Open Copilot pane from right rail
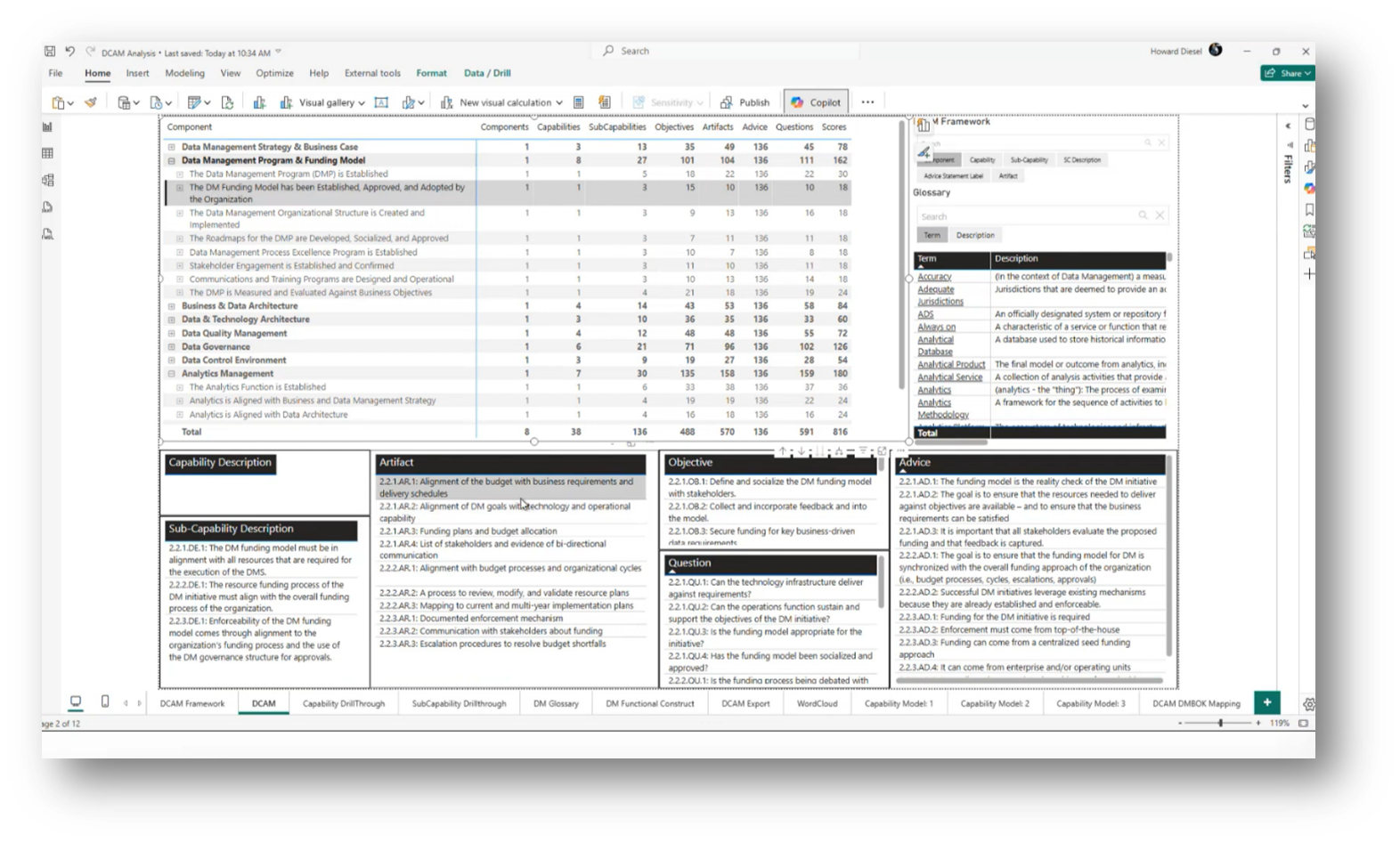 [1309, 189]
